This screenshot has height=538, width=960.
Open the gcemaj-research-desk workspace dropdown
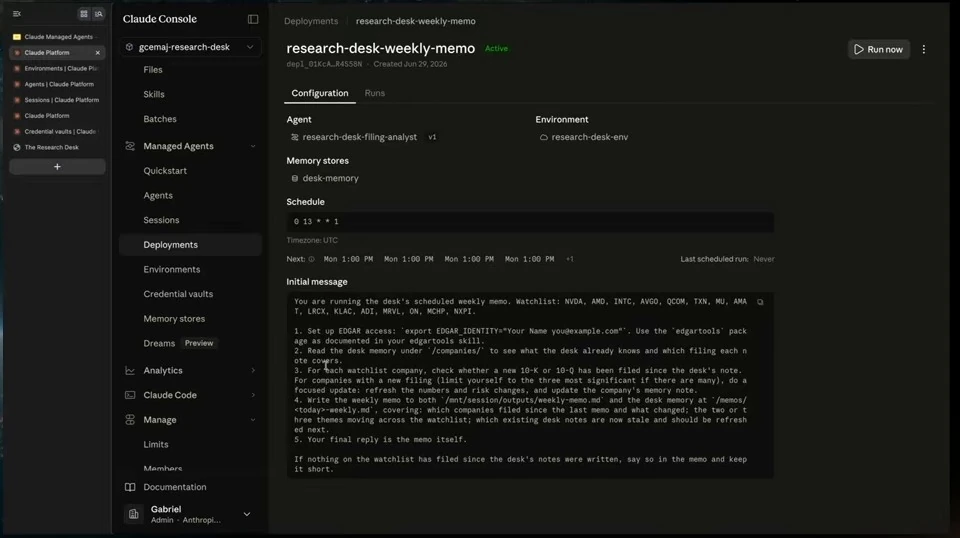pyautogui.click(x=190, y=47)
